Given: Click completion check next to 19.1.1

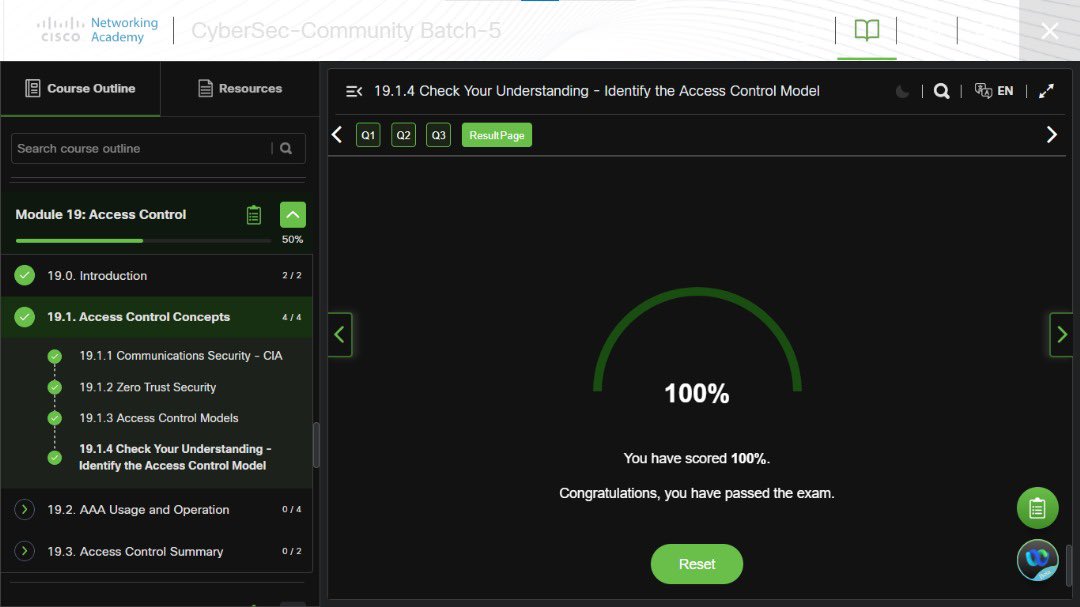Looking at the screenshot, I should point(55,356).
